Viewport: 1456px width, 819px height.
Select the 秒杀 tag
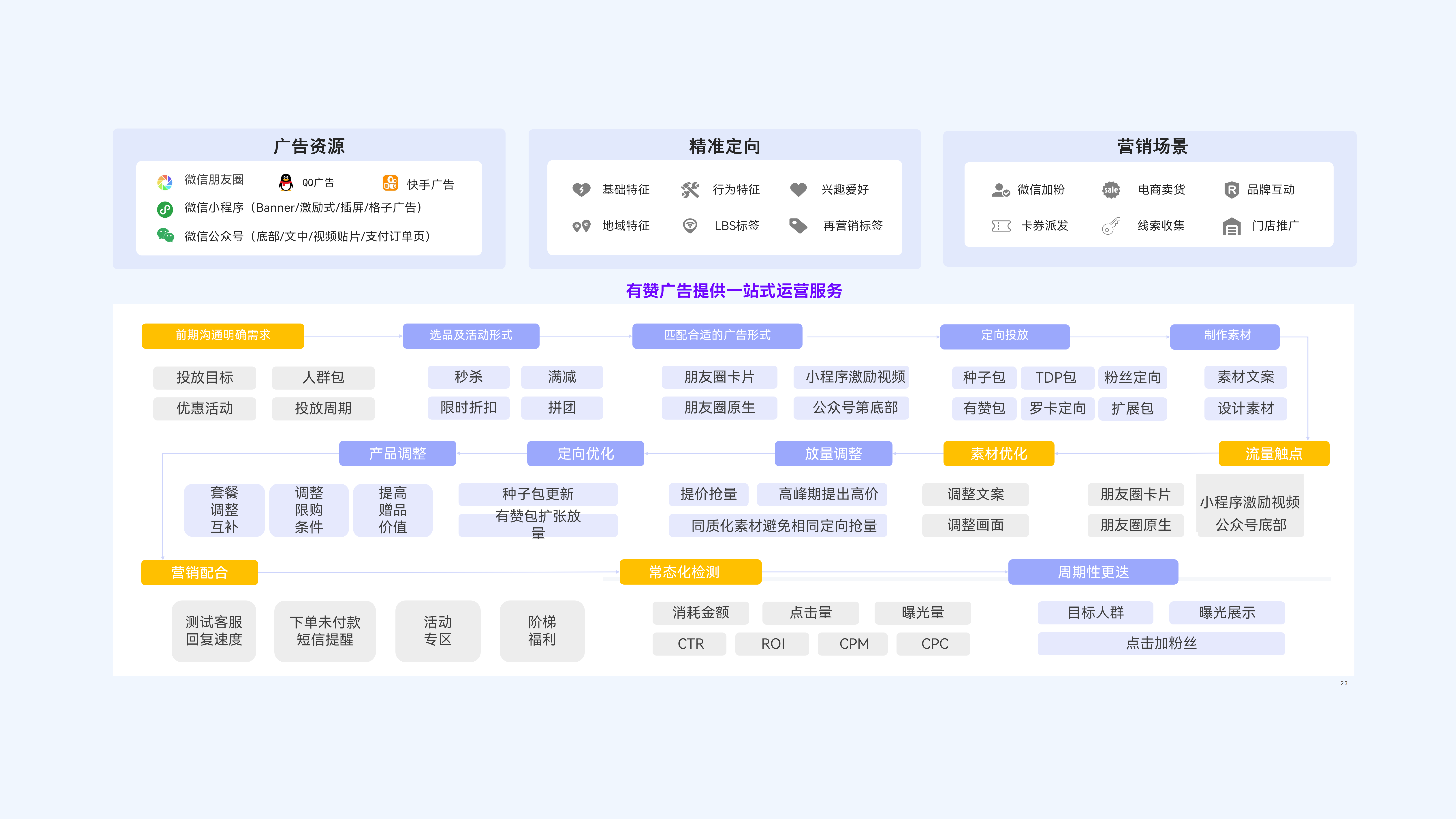coord(469,377)
